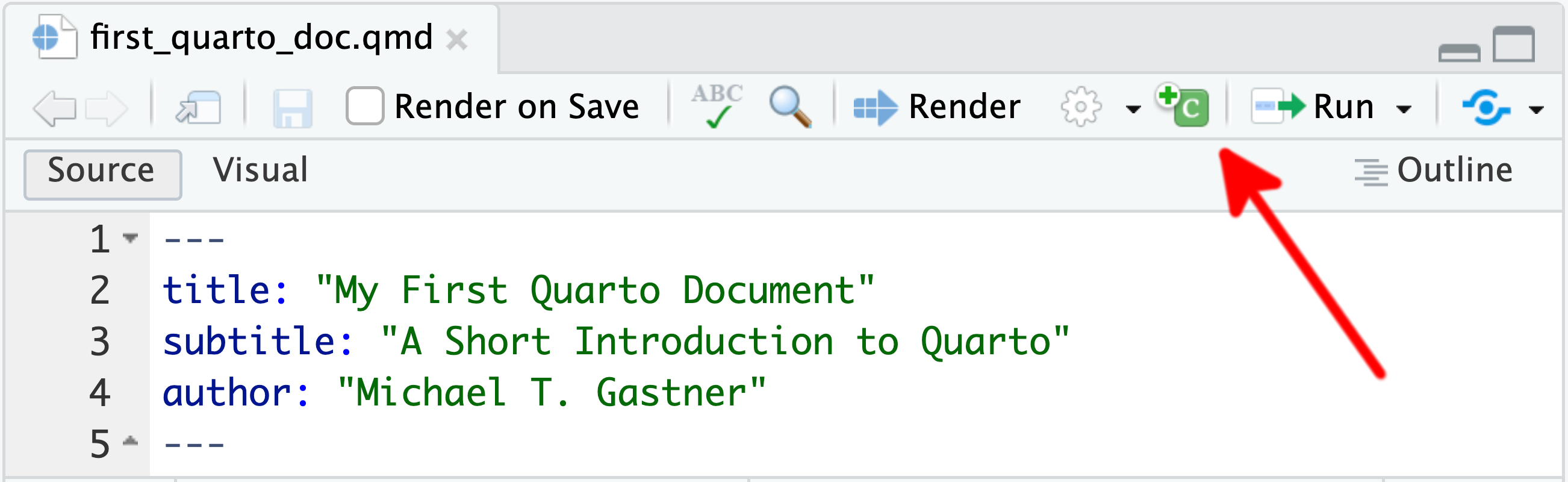This screenshot has width=1568, height=482.
Task: Run spell check with ABC icon
Action: coord(717,106)
